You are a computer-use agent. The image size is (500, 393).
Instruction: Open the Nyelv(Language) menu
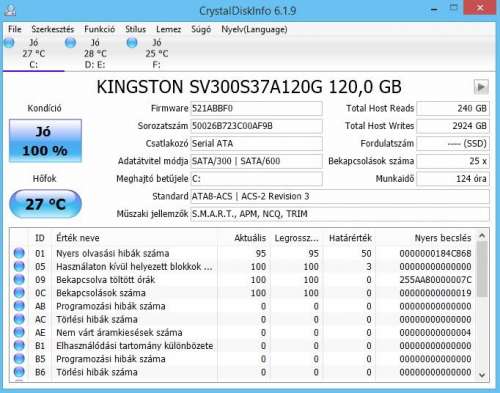[x=254, y=29]
